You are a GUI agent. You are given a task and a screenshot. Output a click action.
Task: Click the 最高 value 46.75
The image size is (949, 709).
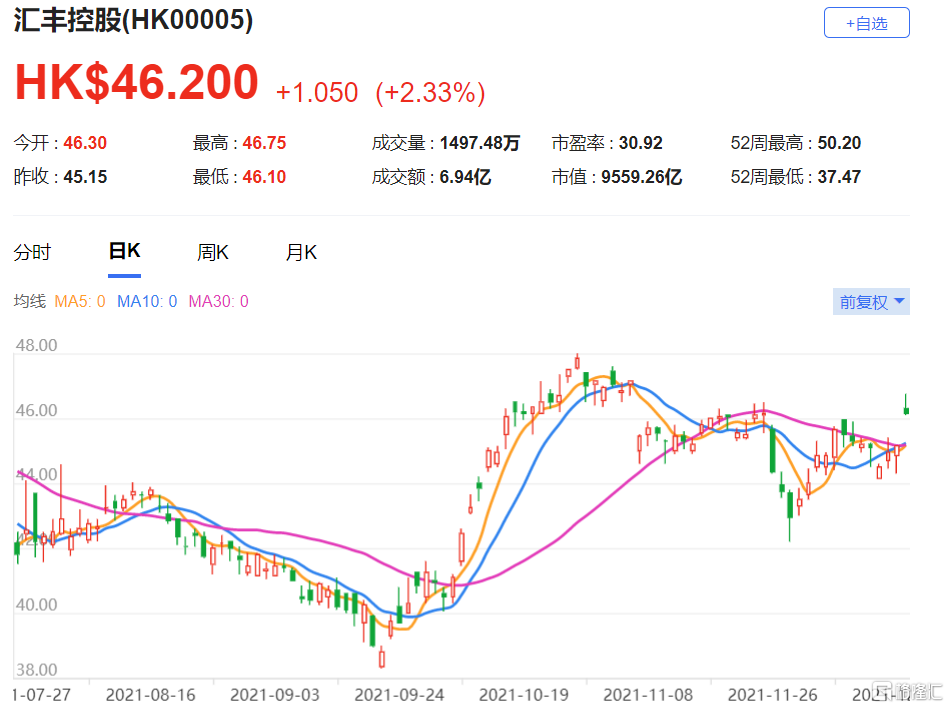[264, 143]
